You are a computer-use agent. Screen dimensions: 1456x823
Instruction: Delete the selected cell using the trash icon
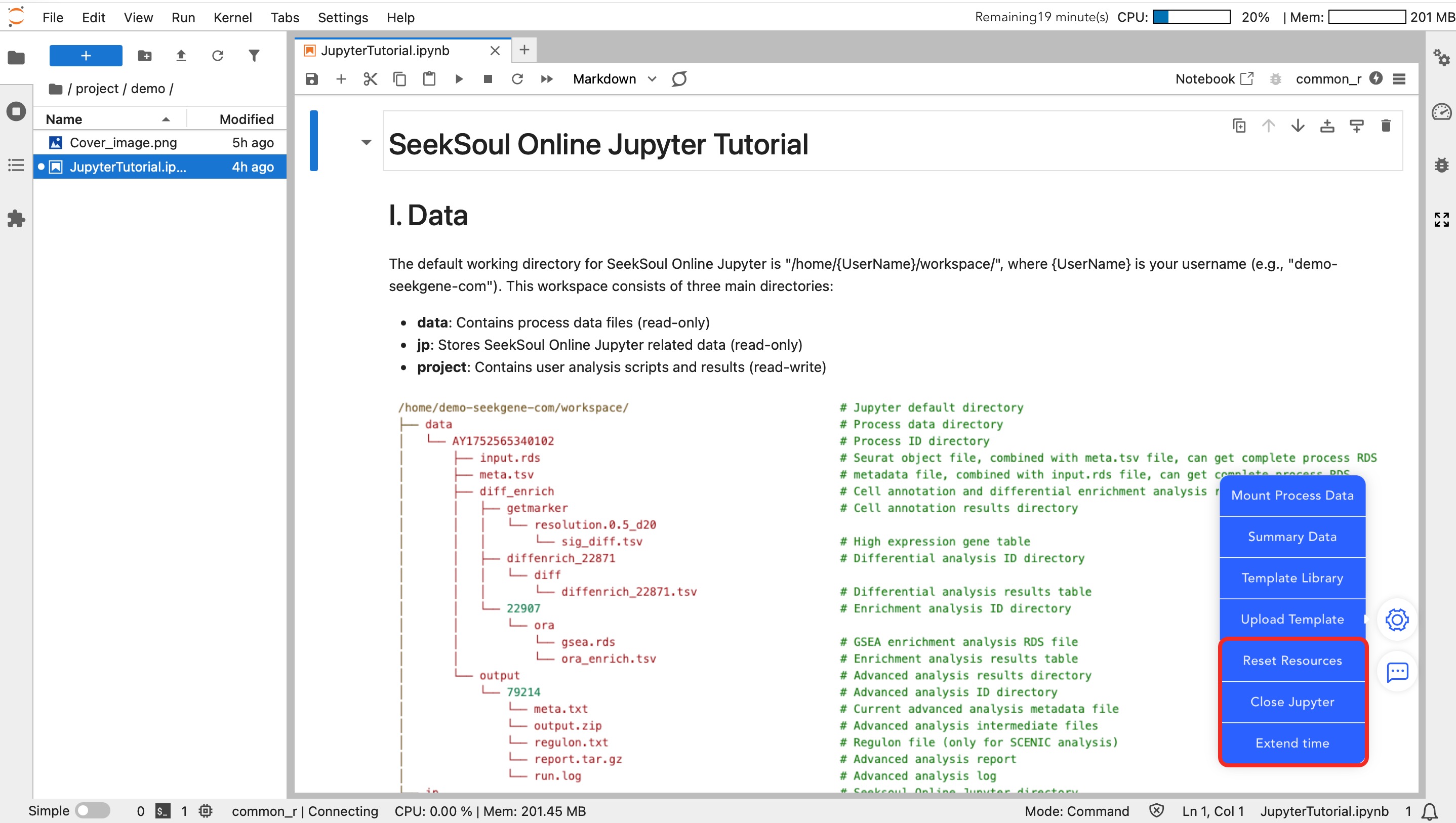point(1385,126)
